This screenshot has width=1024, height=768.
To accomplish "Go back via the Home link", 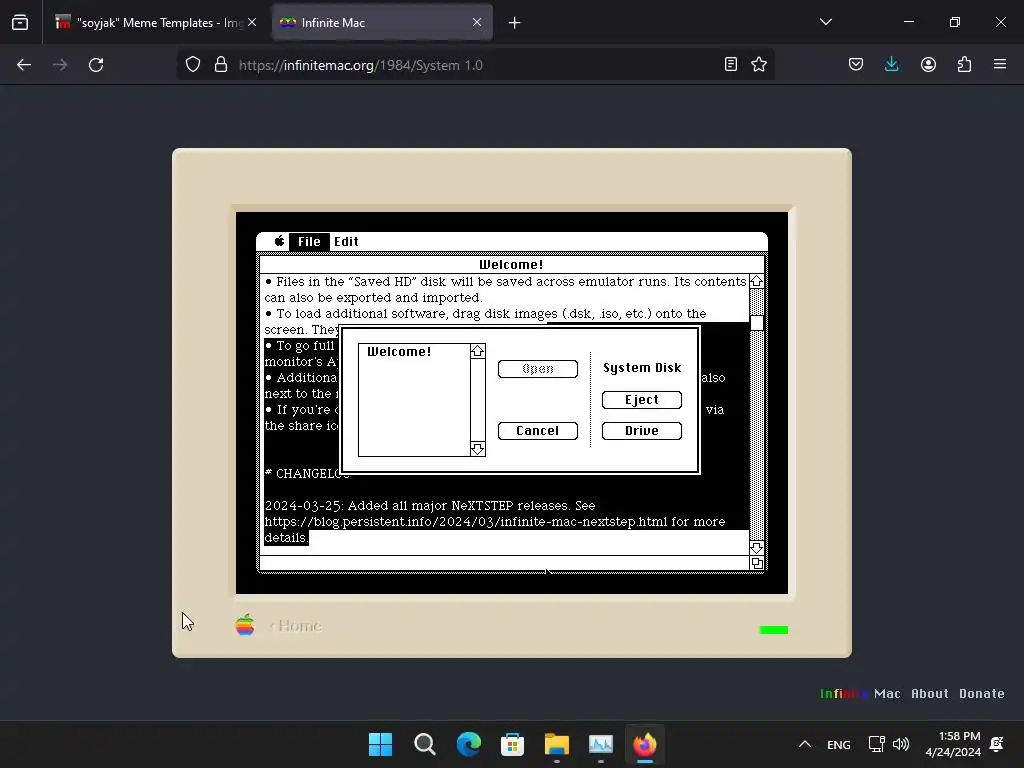I will pyautogui.click(x=296, y=626).
